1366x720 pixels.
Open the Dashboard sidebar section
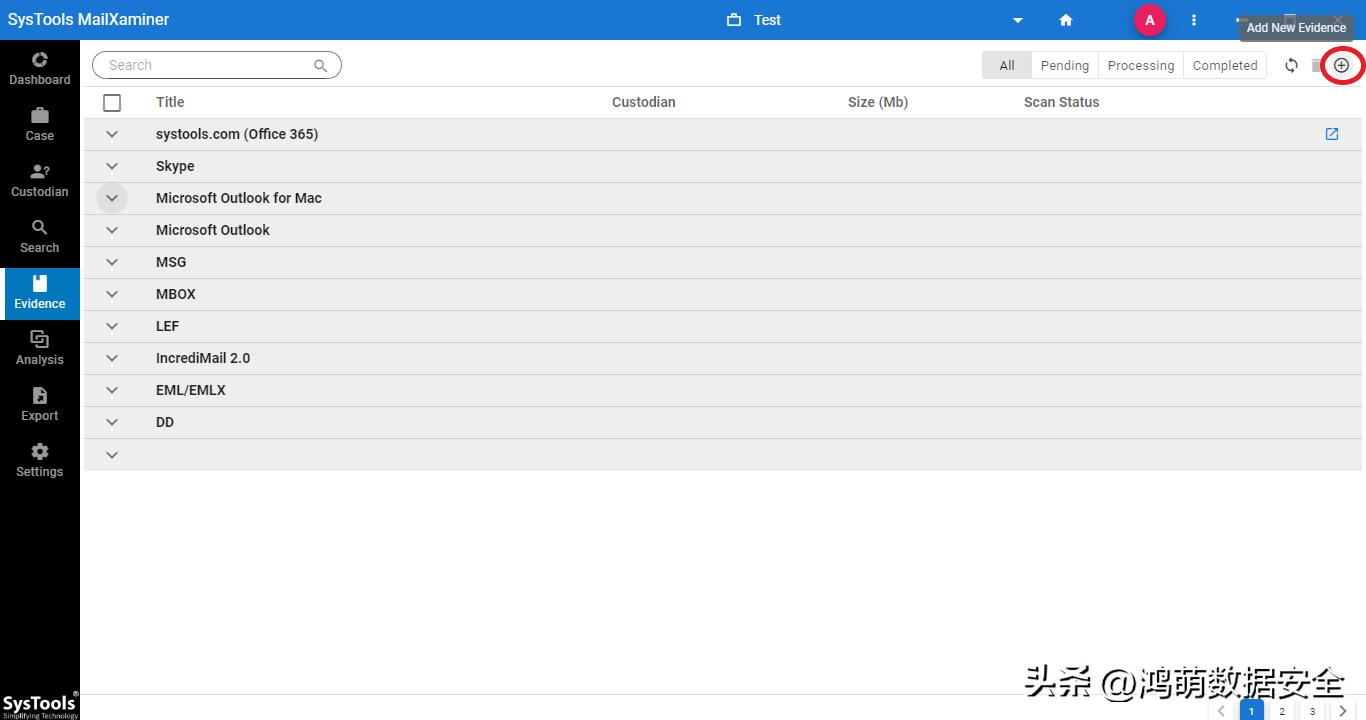(x=40, y=68)
